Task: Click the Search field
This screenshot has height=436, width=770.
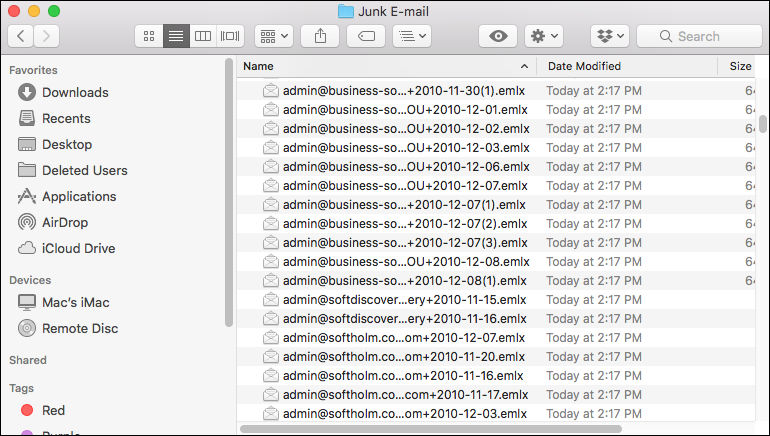Action: click(698, 36)
